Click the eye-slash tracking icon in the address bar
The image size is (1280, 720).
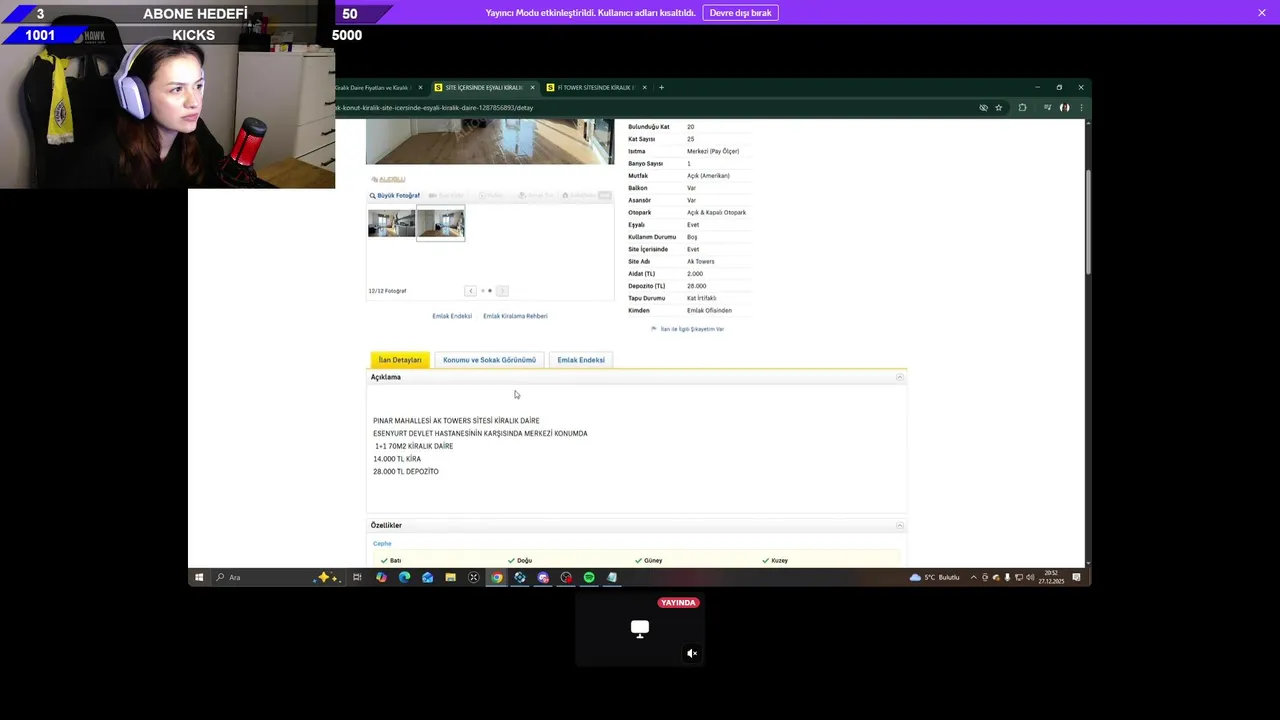[983, 107]
